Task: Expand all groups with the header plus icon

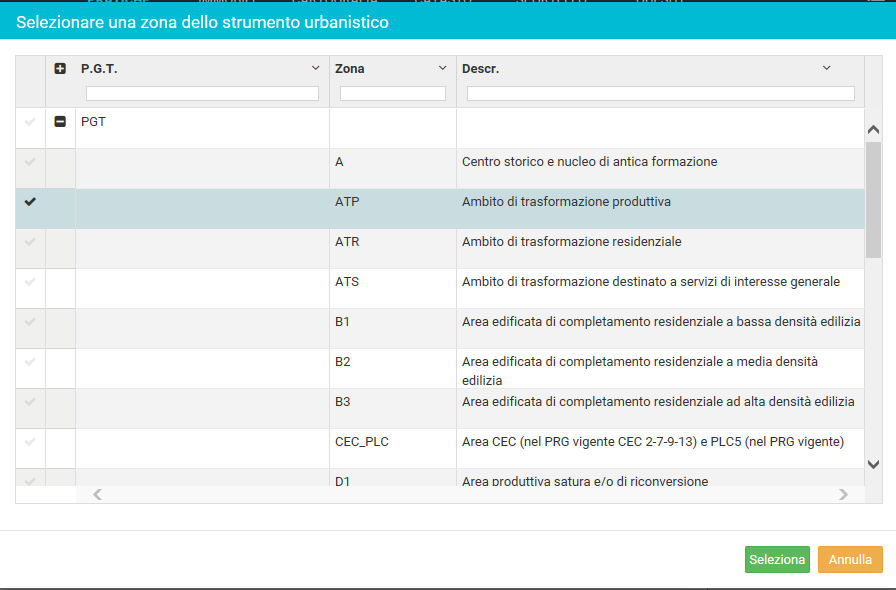Action: point(60,69)
